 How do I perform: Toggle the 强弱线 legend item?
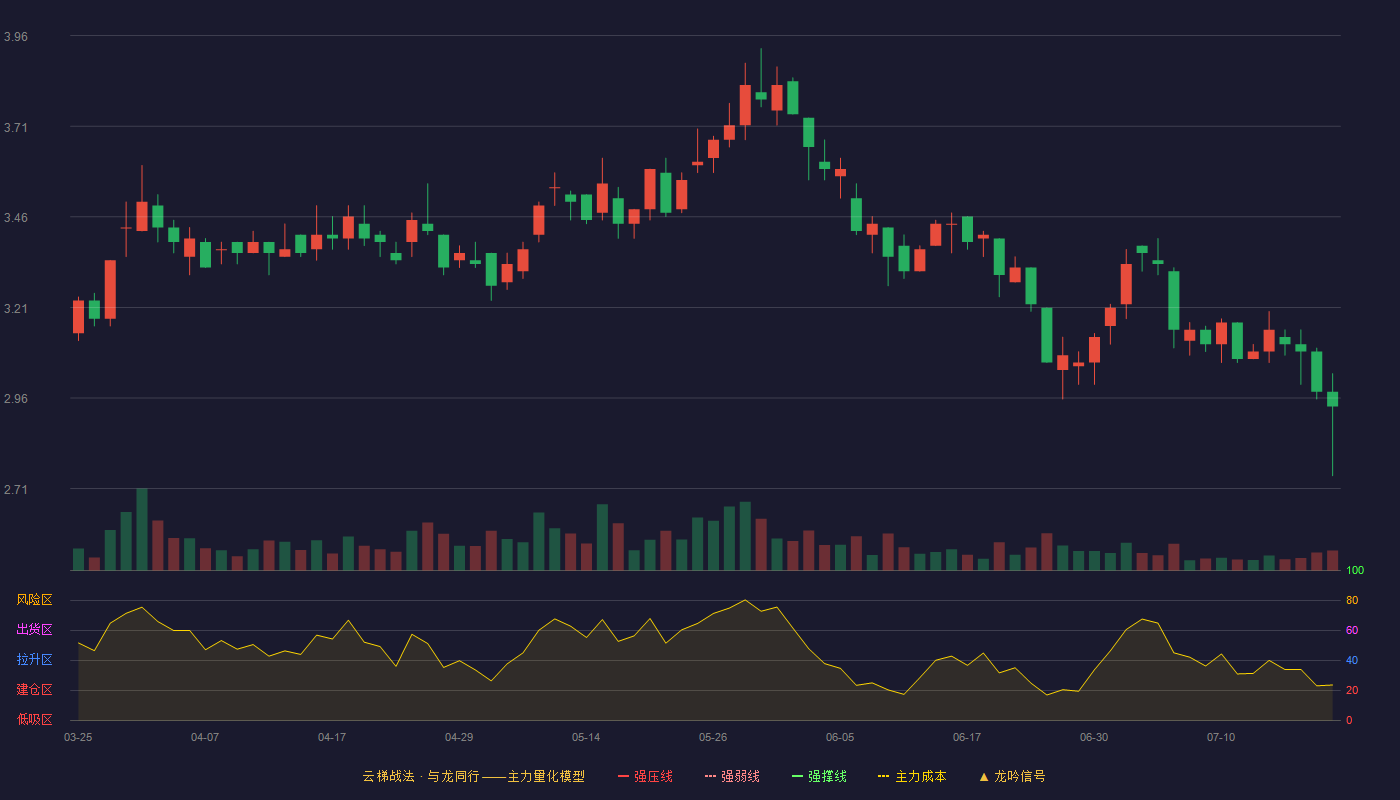click(732, 776)
